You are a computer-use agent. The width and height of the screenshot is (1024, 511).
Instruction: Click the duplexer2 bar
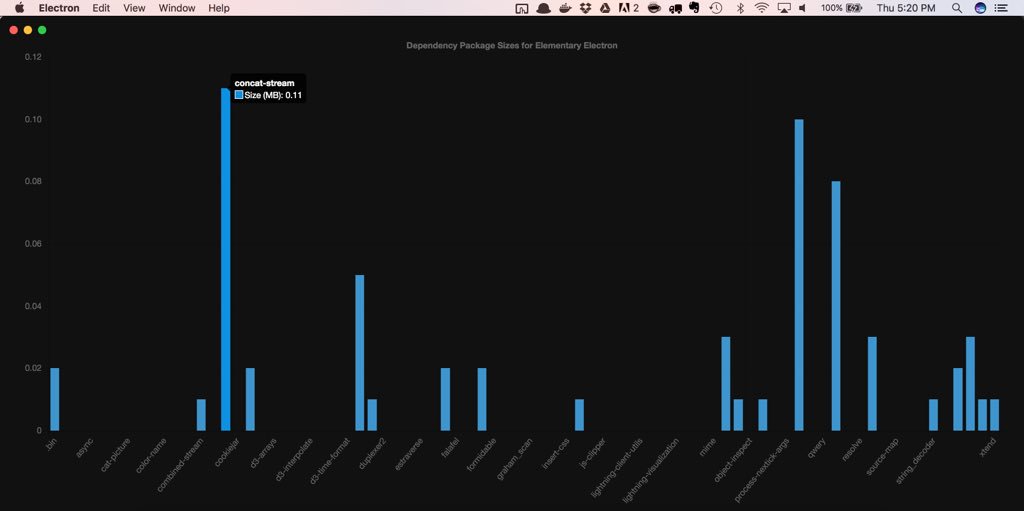tap(372, 415)
